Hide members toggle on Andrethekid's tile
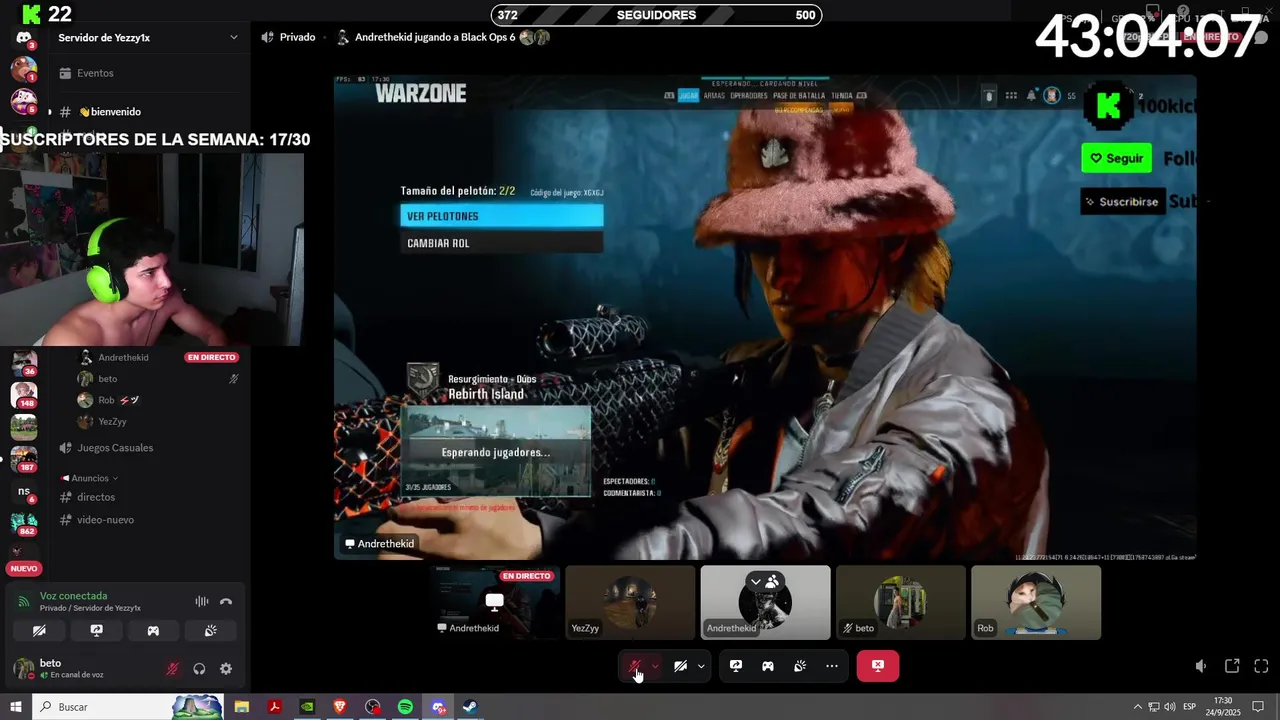 [765, 581]
